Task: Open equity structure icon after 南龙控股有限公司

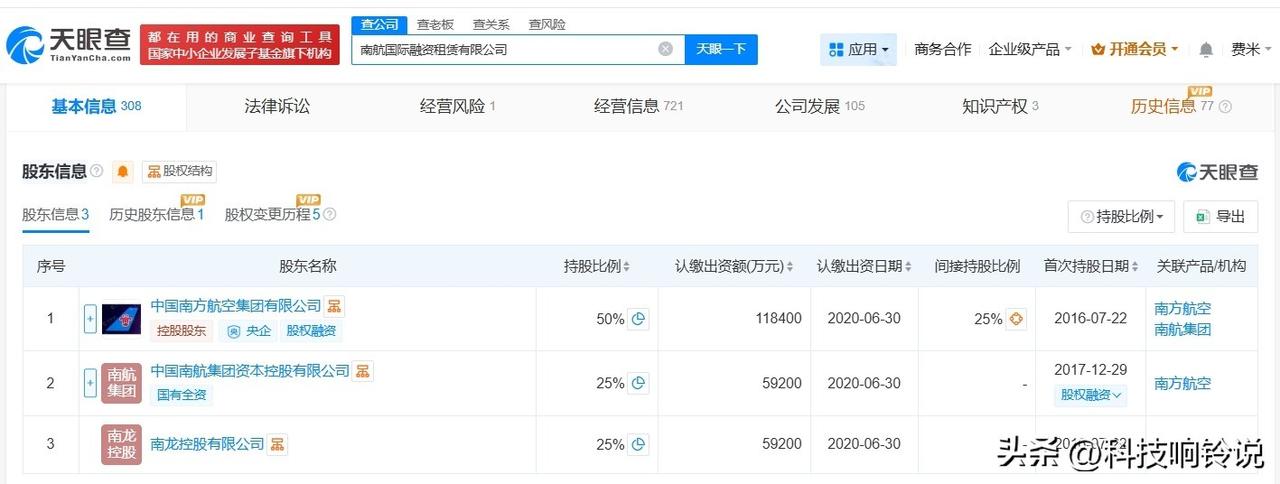Action: [278, 443]
